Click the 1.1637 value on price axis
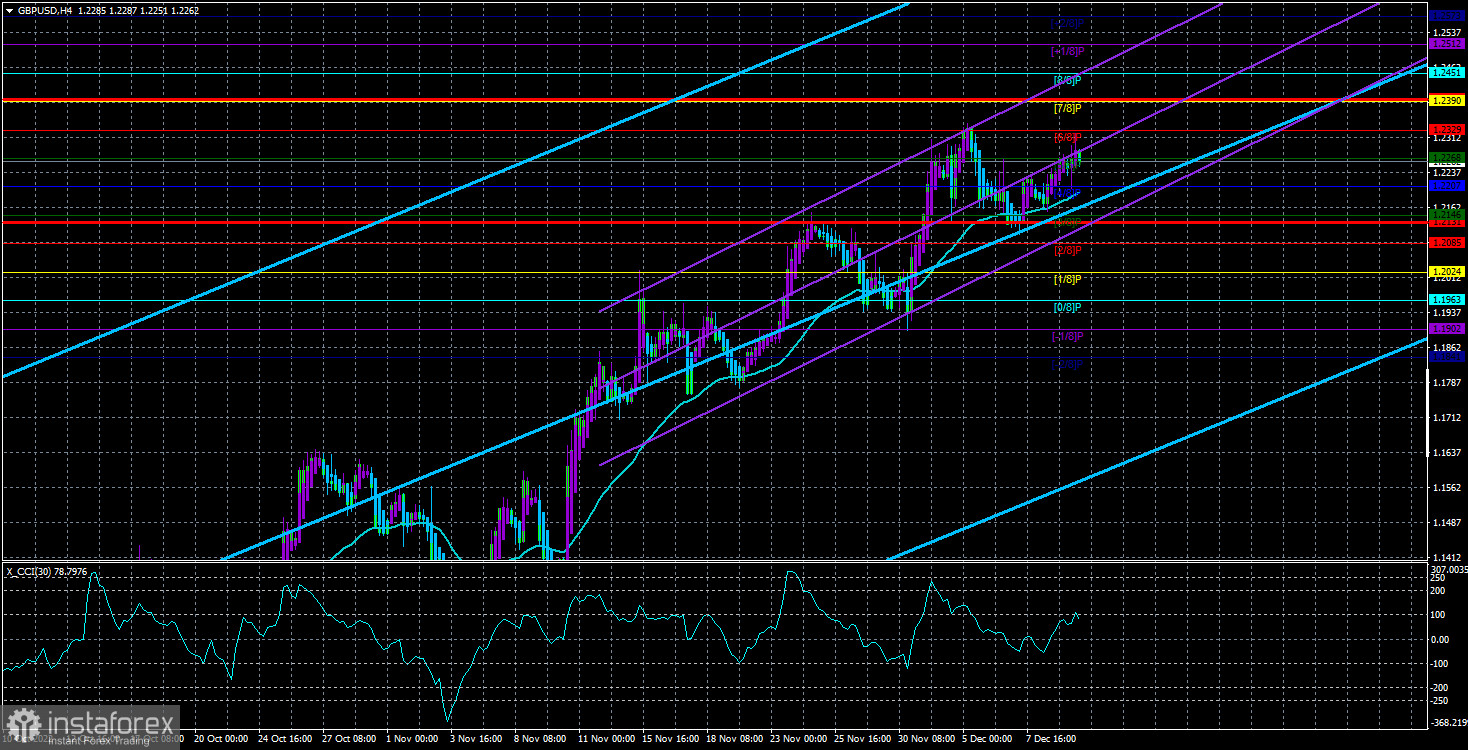Screen dimensions: 1468x750 pyautogui.click(x=1447, y=452)
